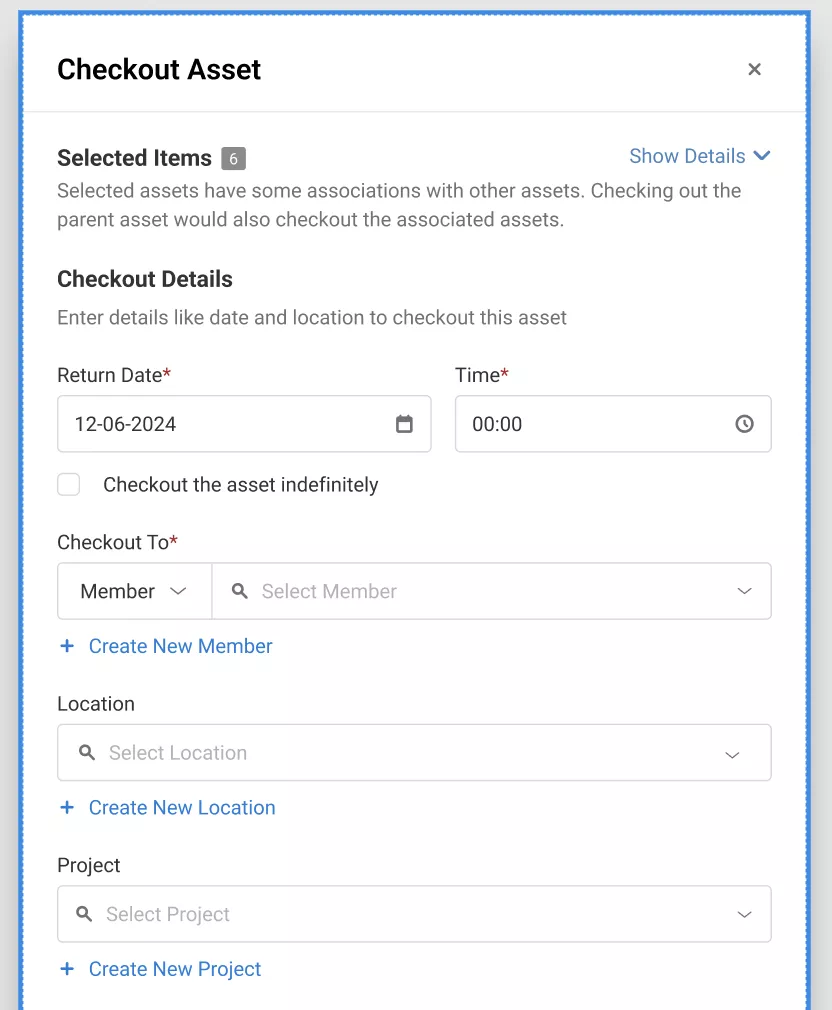Viewport: 832px width, 1010px height.
Task: Close the Checkout Asset dialog
Action: coord(755,69)
